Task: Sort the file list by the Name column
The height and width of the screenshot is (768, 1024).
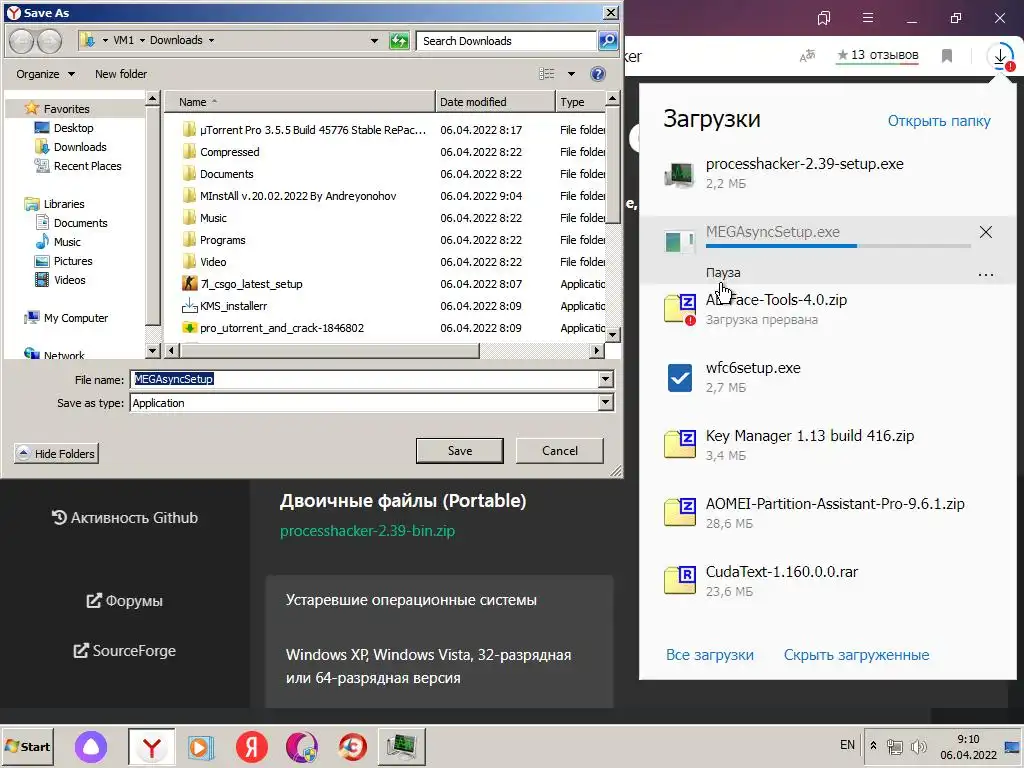Action: click(299, 102)
